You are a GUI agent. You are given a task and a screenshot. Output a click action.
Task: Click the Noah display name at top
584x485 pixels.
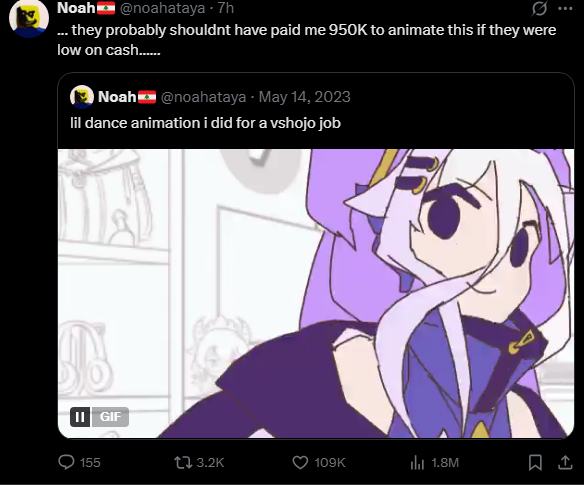pyautogui.click(x=76, y=8)
